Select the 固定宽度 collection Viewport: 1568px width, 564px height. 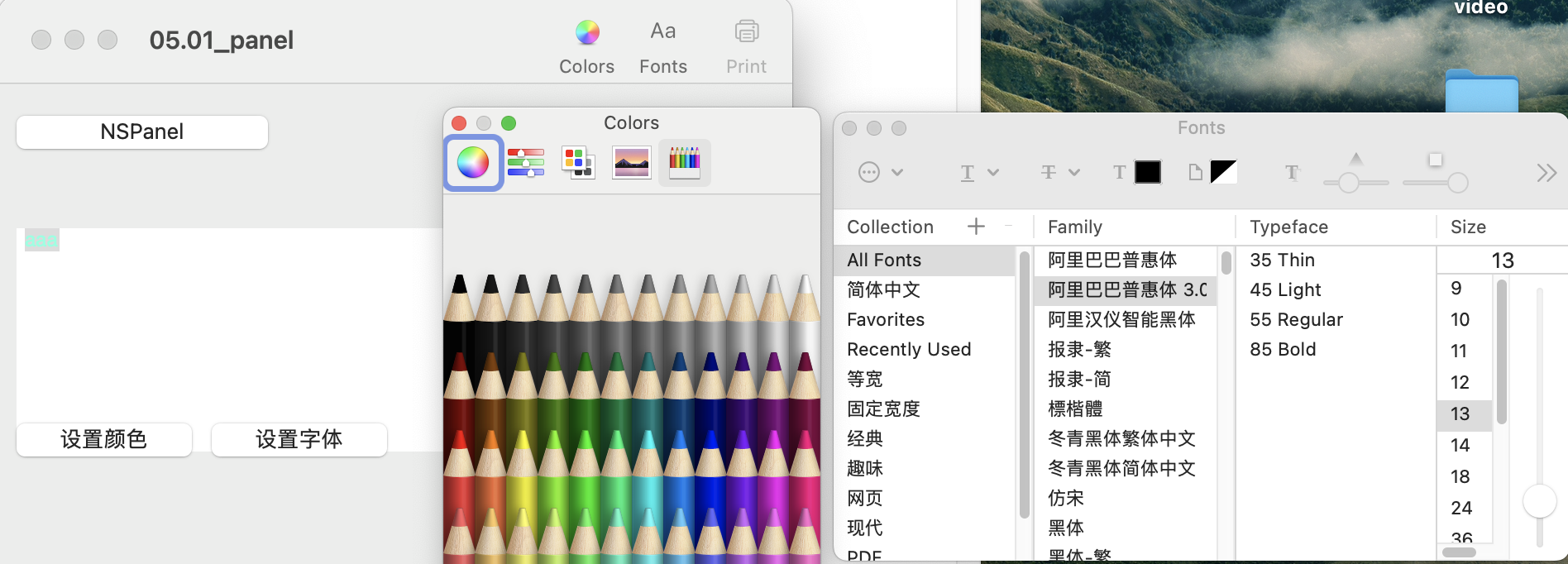click(925, 409)
